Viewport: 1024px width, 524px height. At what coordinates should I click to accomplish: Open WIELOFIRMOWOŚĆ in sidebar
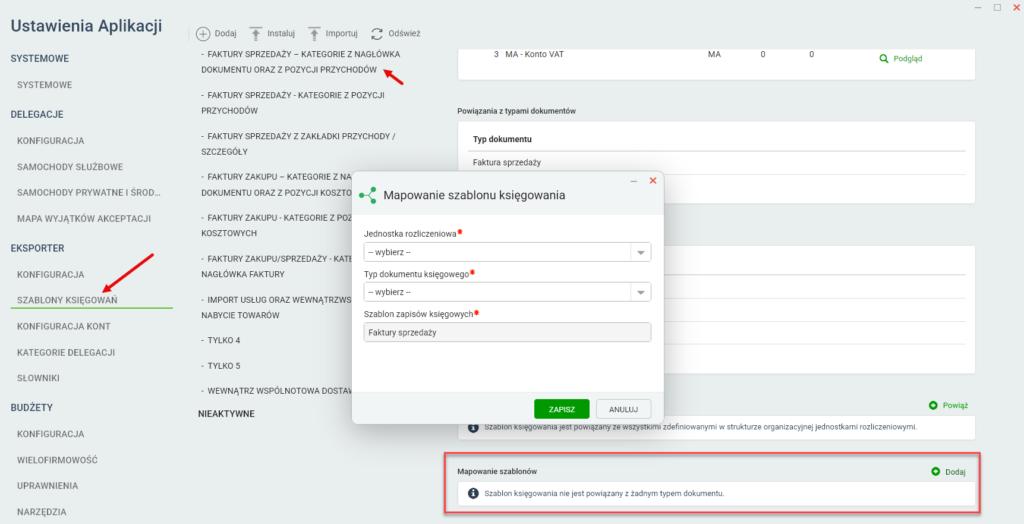click(x=57, y=460)
